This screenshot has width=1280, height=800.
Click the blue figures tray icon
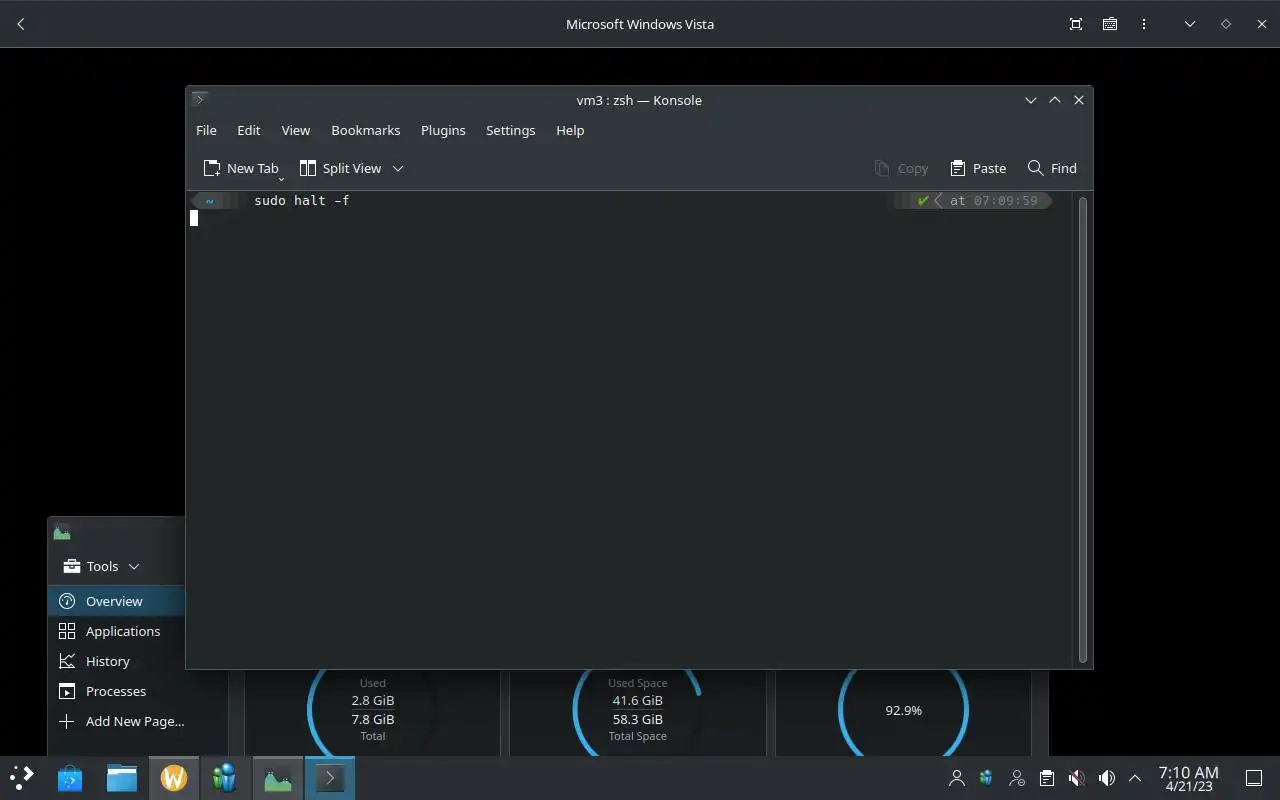point(987,777)
